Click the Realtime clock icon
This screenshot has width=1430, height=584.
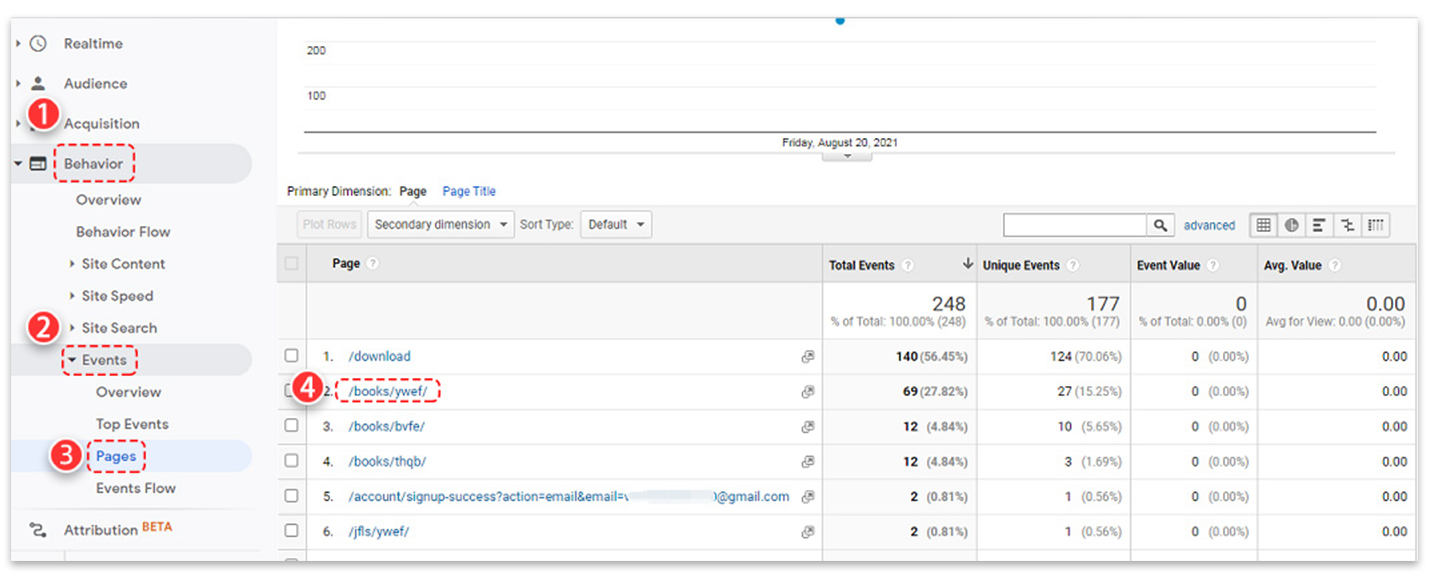coord(38,44)
